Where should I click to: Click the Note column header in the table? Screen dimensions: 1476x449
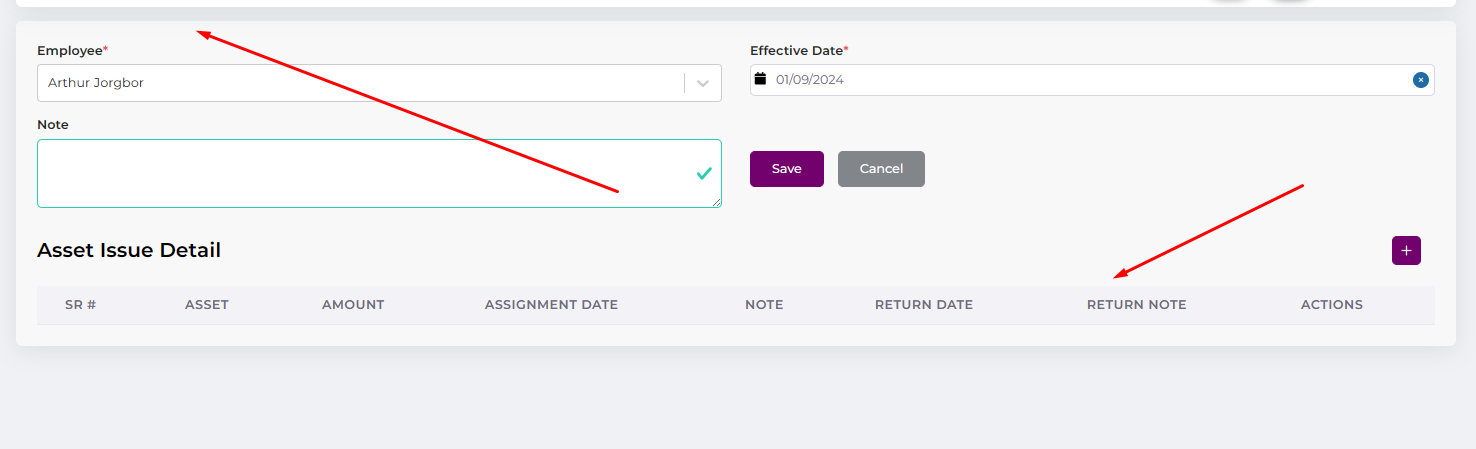click(764, 305)
